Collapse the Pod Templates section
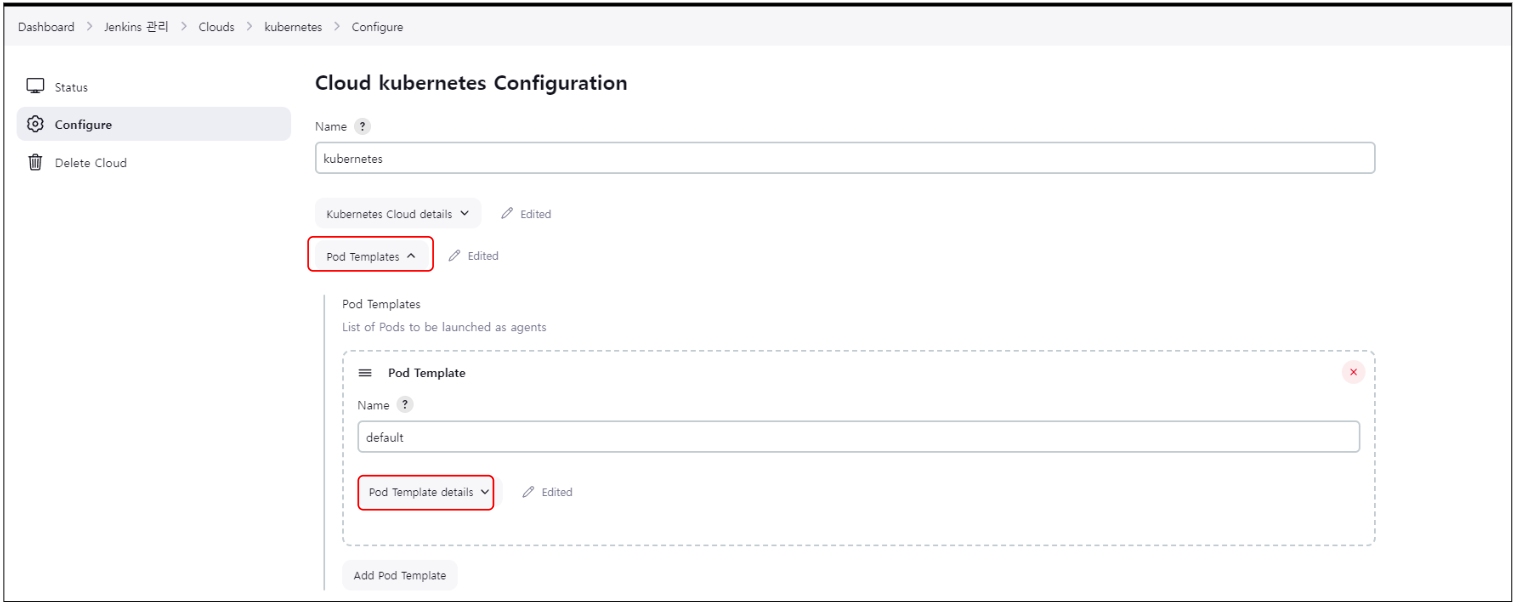The image size is (1514, 604). (371, 256)
